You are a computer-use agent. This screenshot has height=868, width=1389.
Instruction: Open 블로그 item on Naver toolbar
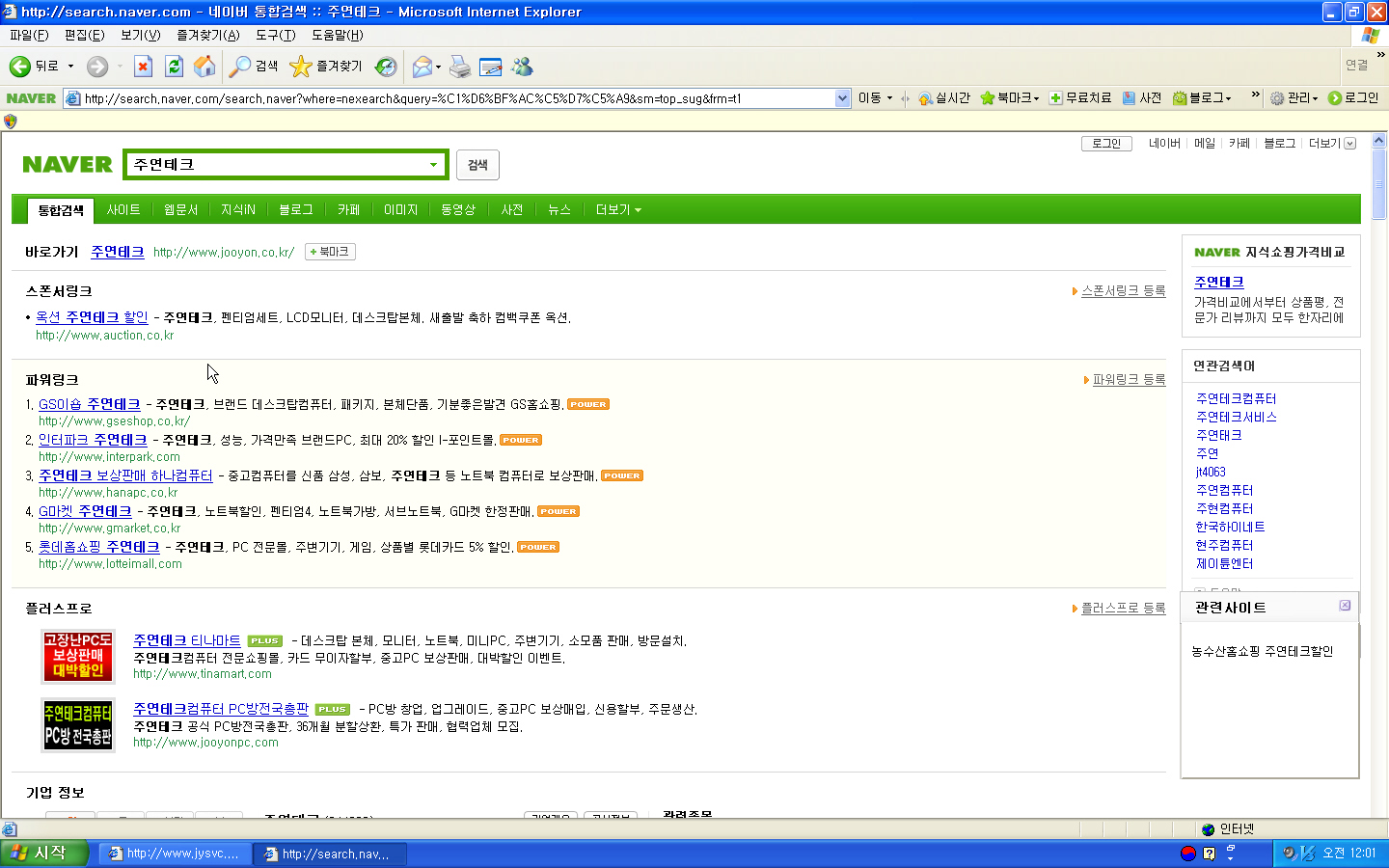pyautogui.click(x=1202, y=98)
